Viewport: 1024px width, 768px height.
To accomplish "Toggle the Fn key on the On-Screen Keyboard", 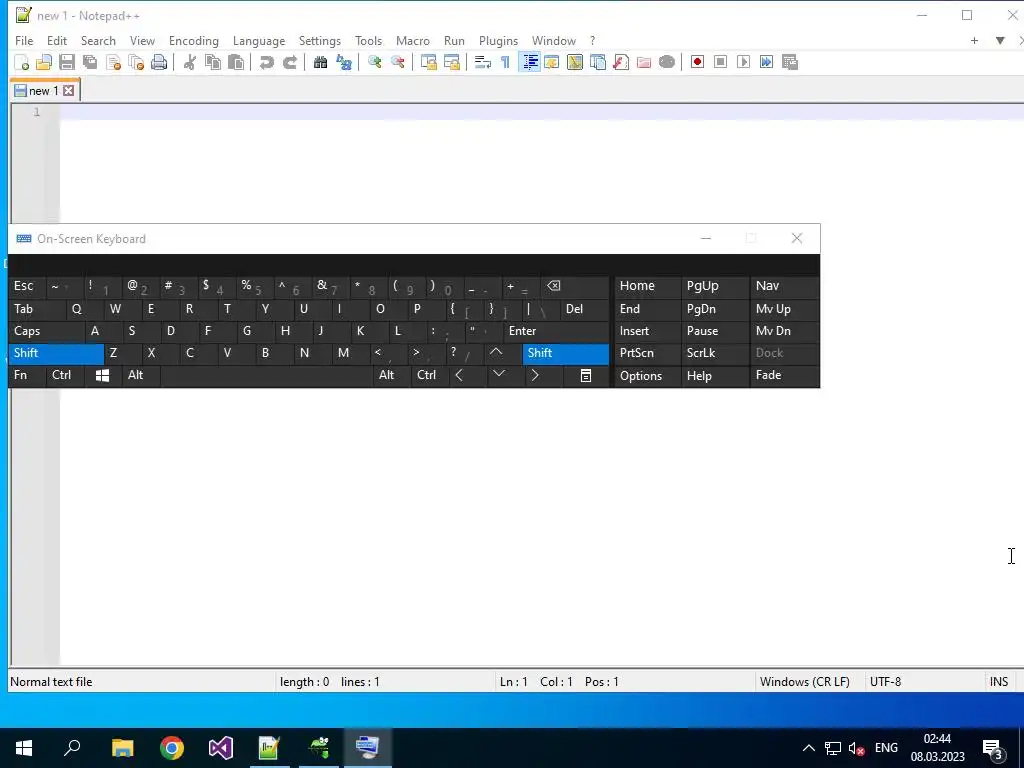I will click(x=27, y=376).
